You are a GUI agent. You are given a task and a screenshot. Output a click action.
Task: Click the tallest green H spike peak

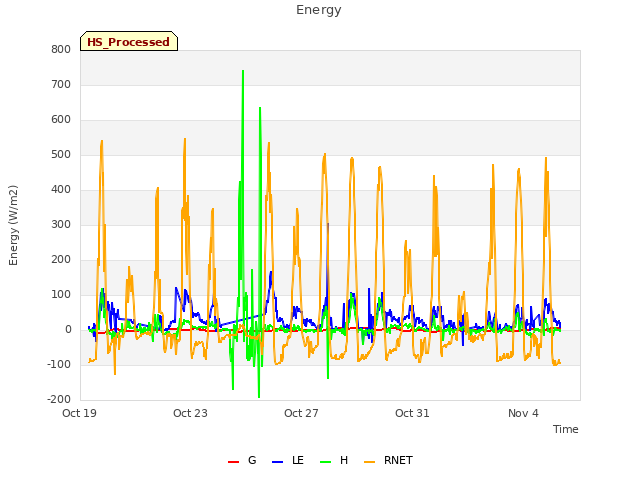point(243,71)
